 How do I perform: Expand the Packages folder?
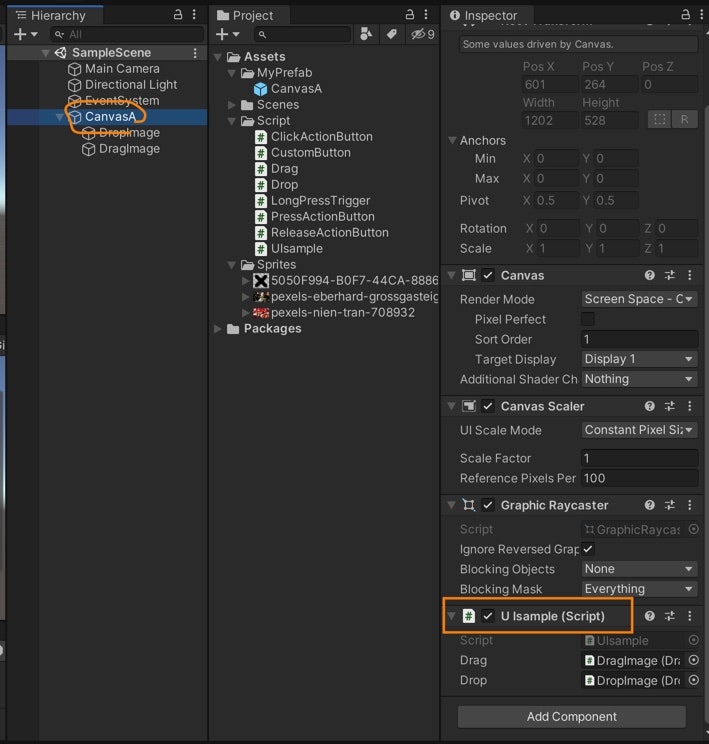pyautogui.click(x=218, y=329)
